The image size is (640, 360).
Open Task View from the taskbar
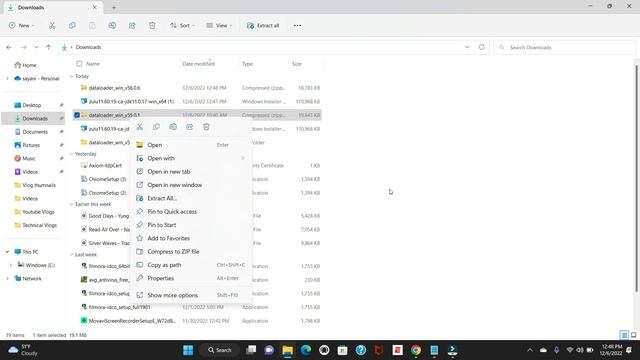(x=251, y=350)
